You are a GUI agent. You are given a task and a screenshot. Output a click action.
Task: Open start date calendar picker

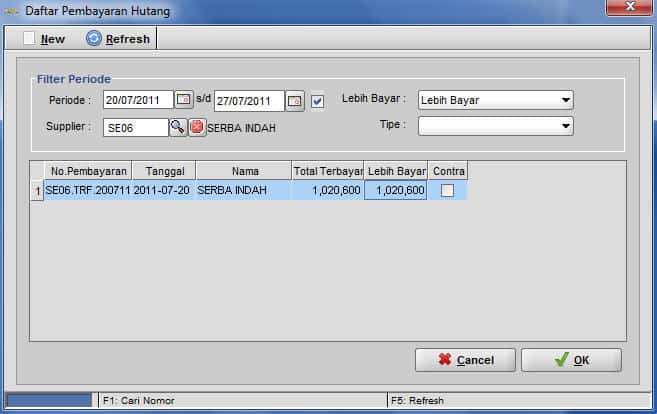pos(184,100)
